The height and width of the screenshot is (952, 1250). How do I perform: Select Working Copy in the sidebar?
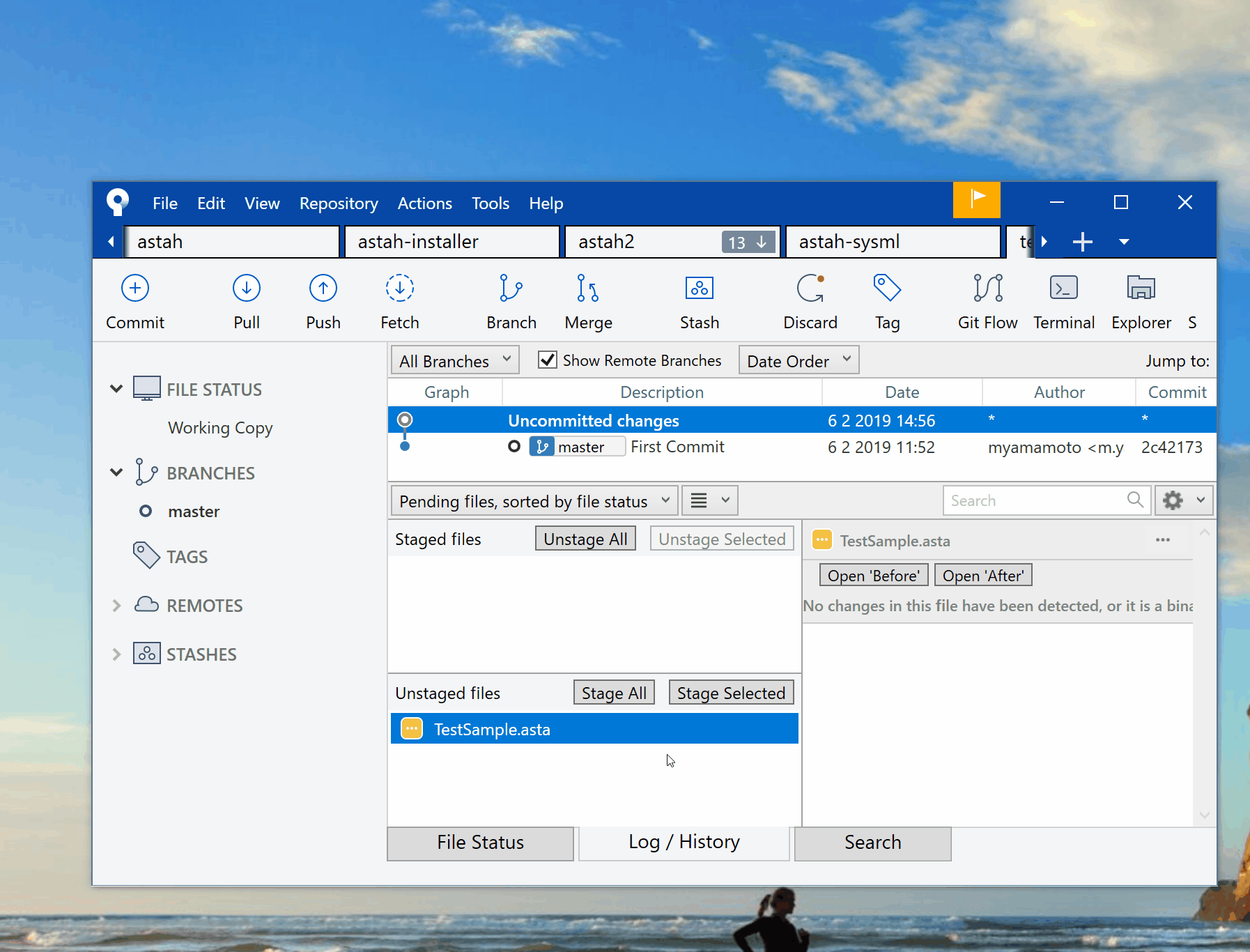[x=220, y=428]
